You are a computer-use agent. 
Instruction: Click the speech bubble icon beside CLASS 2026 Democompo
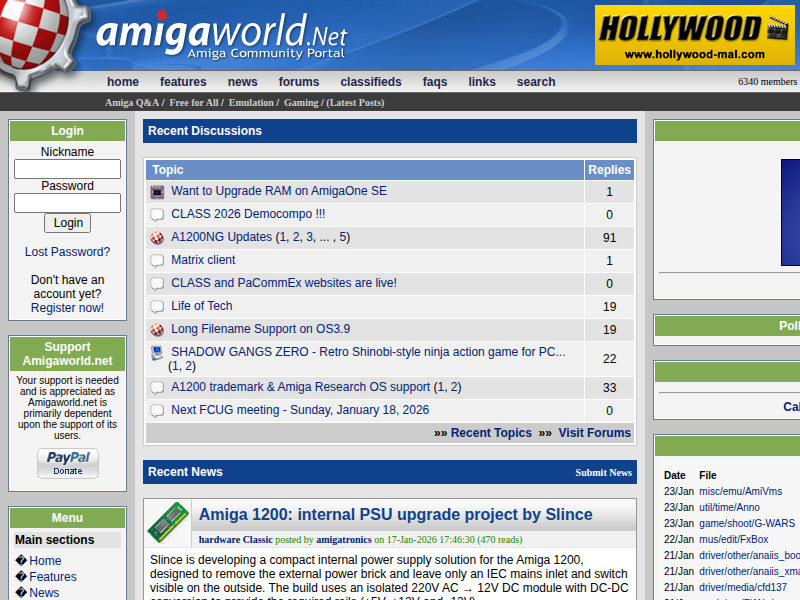click(157, 215)
